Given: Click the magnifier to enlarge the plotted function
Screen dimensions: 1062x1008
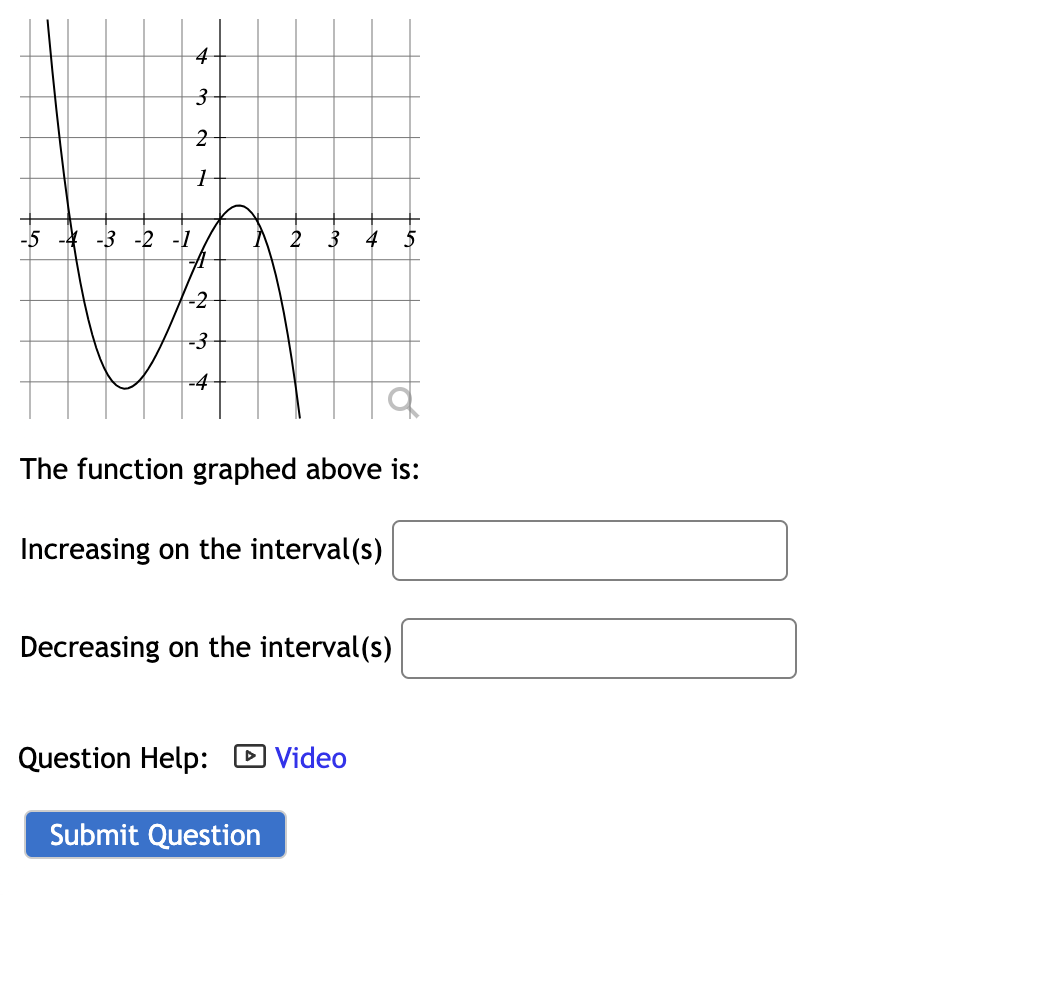Looking at the screenshot, I should (402, 402).
